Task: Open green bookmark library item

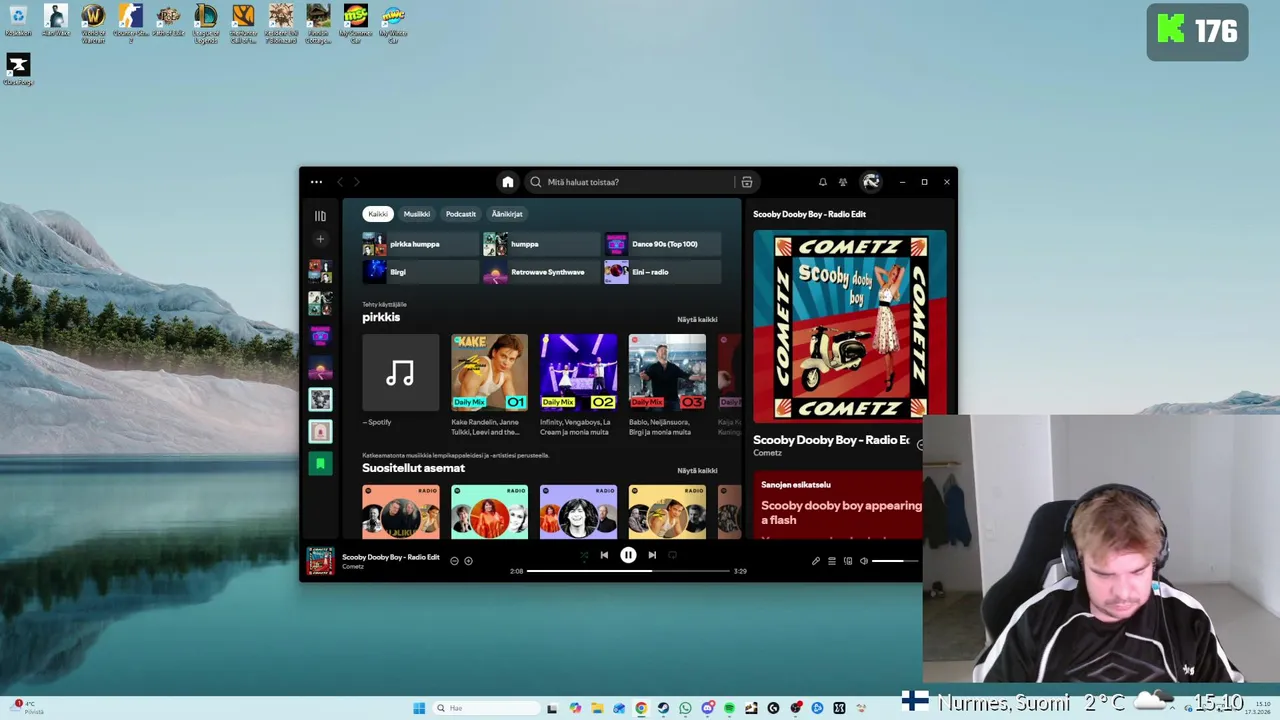Action: pyautogui.click(x=320, y=463)
